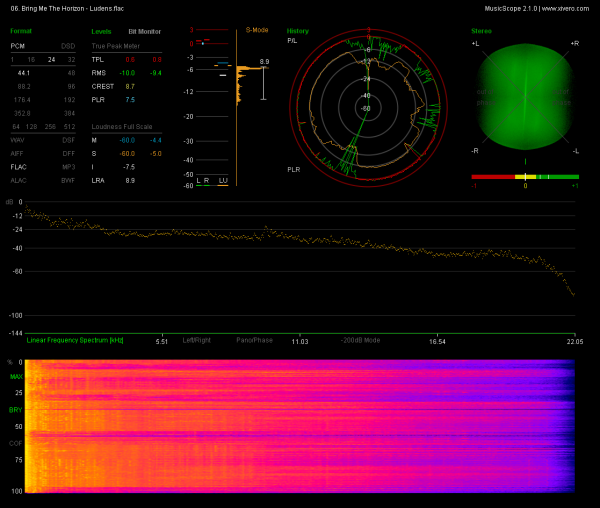Click the circular history radar plot
This screenshot has width=600, height=508.
click(368, 108)
